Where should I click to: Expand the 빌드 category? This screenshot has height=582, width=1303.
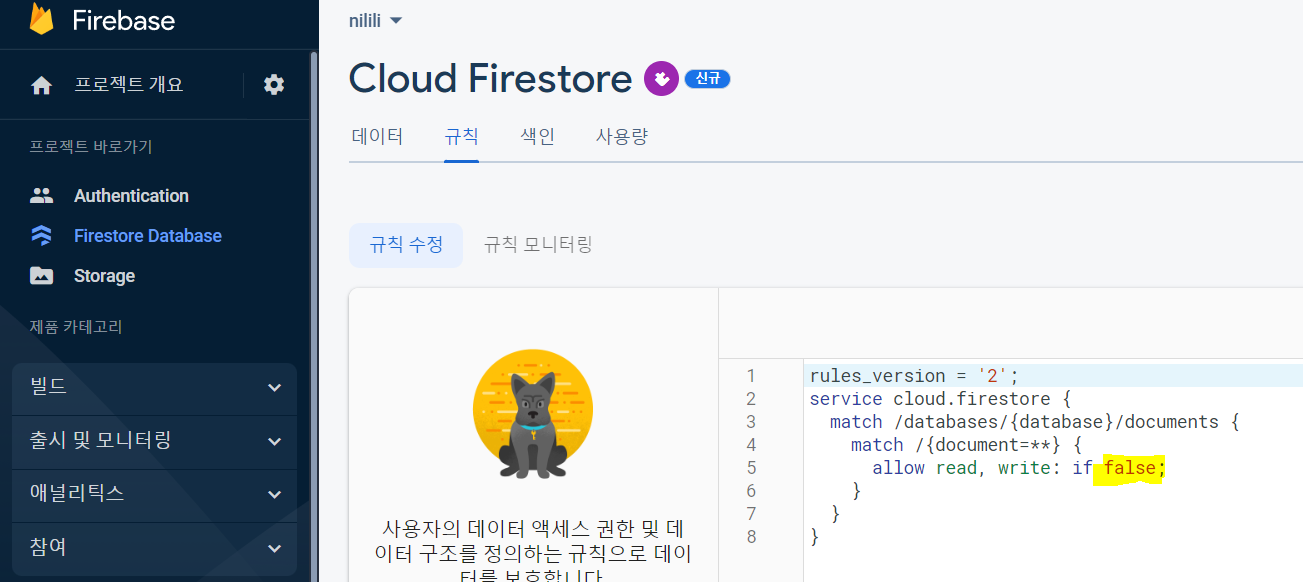(154, 388)
